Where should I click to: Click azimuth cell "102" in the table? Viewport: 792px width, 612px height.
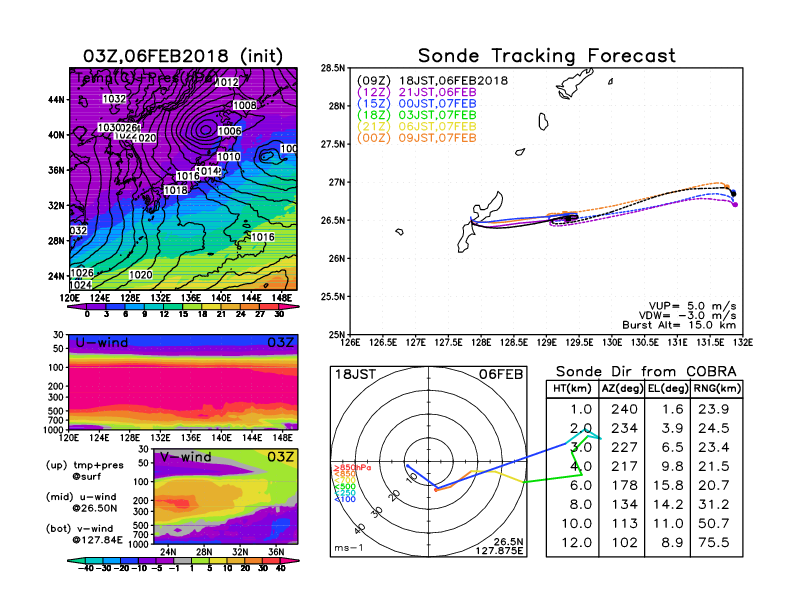pos(624,543)
